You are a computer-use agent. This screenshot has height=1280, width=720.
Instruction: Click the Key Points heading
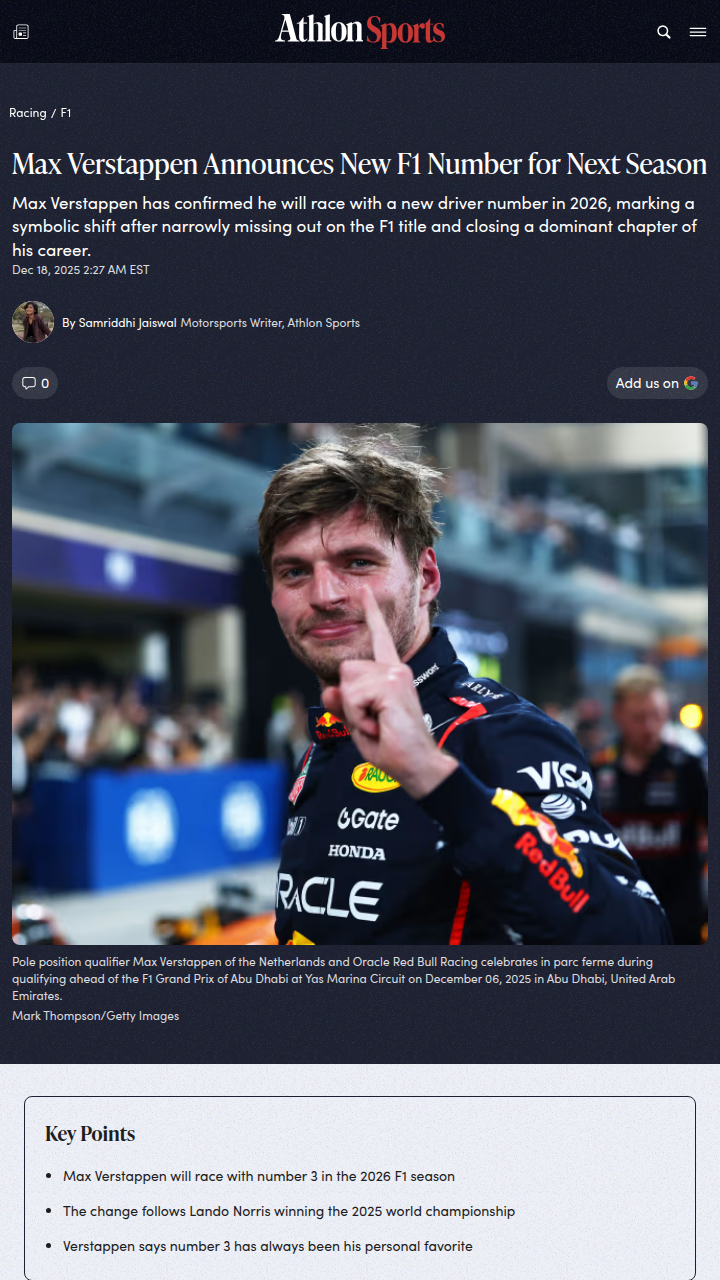pos(90,1134)
